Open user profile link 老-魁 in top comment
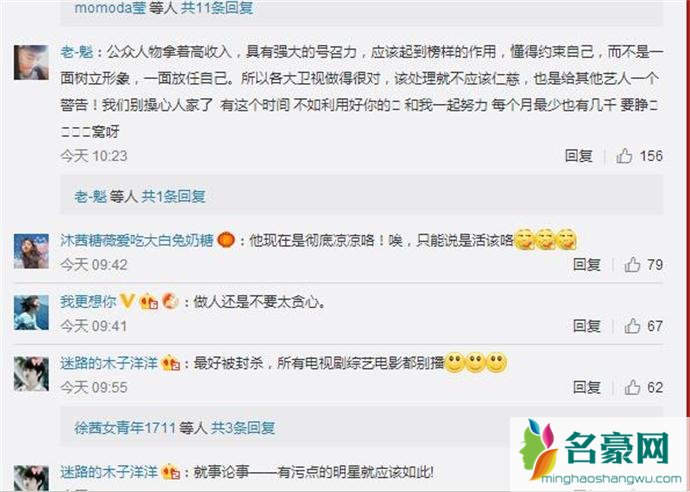 [x=77, y=52]
